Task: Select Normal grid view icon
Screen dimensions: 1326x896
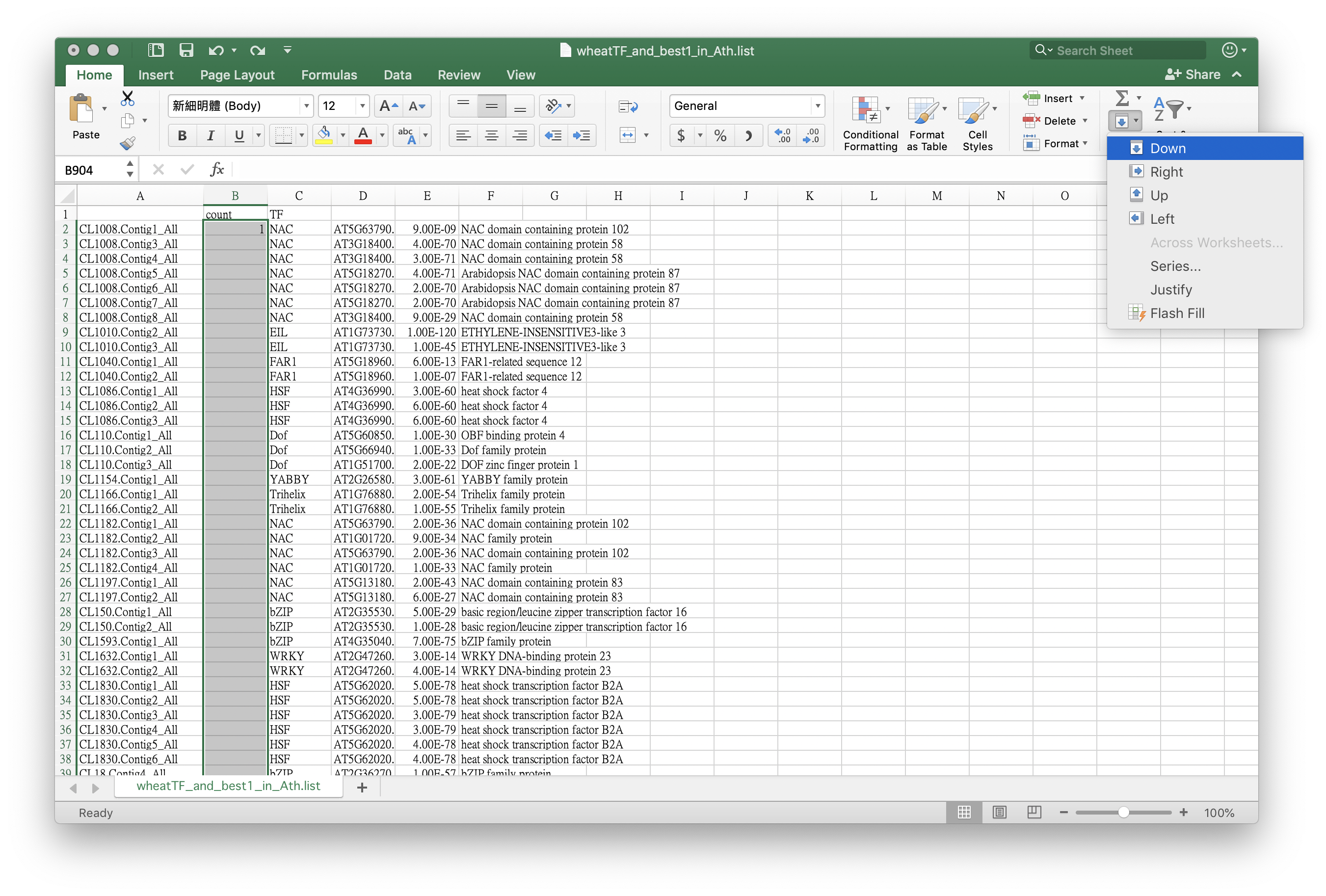Action: pos(964,812)
